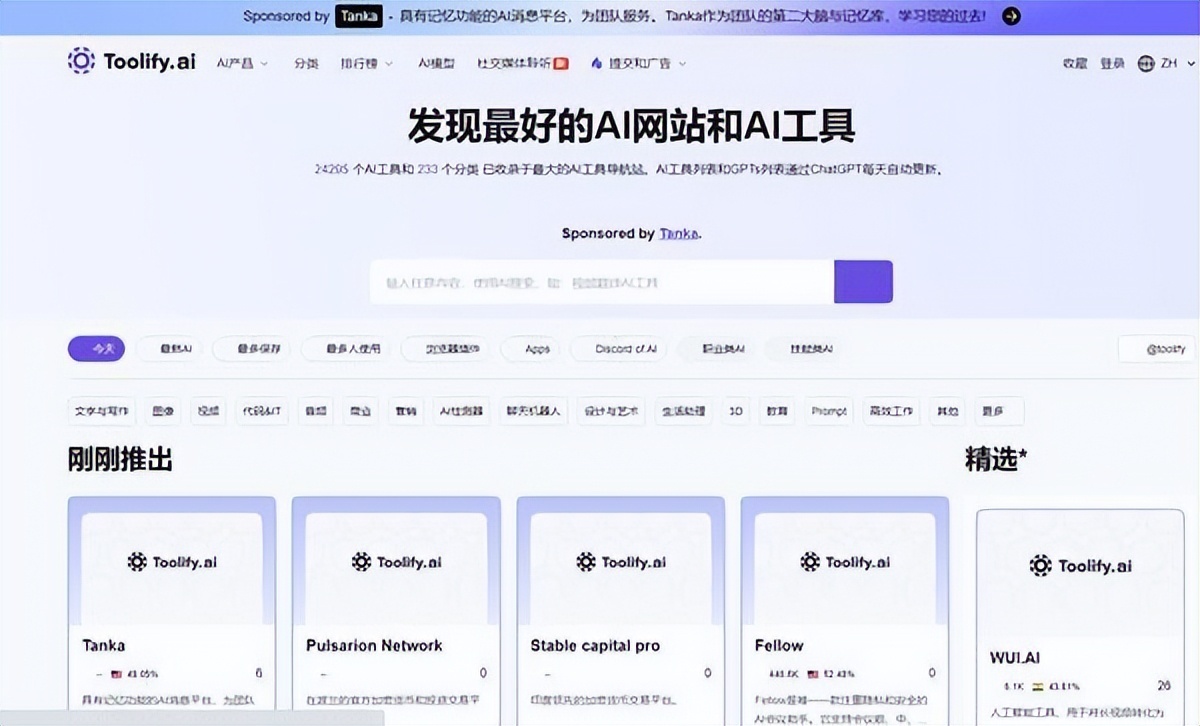The width and height of the screenshot is (1200, 726).
Task: Click the Tanka badge in the sponsor banner
Action: (359, 16)
